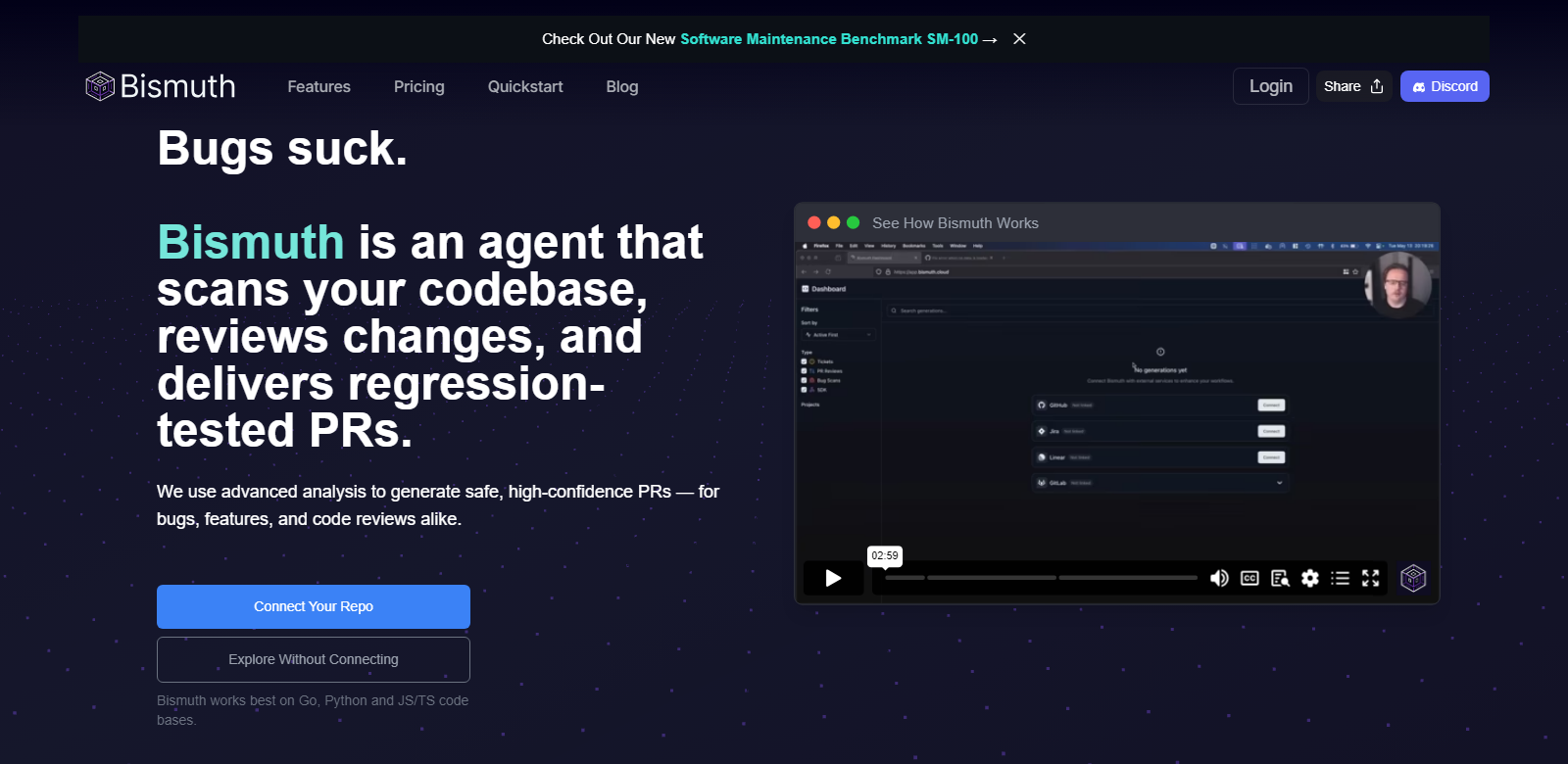The image size is (1568, 764).
Task: Click the Login button
Action: coord(1271,86)
